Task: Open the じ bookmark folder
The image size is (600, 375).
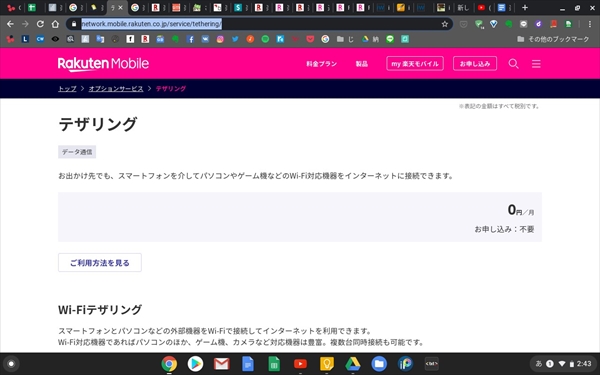Action: tap(345, 39)
